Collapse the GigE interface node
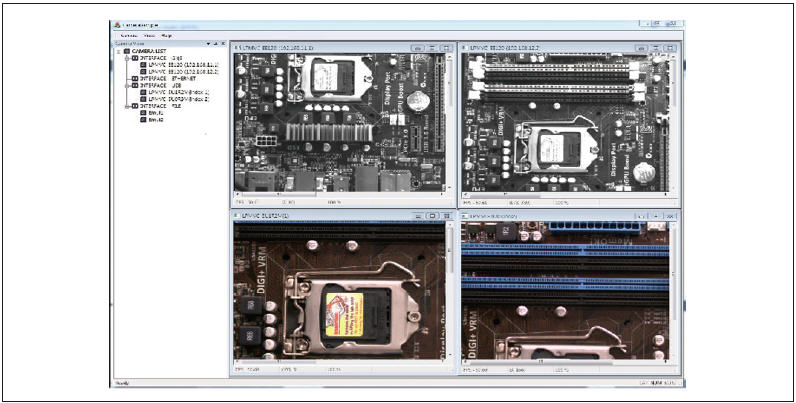796x403 pixels. pos(126,57)
